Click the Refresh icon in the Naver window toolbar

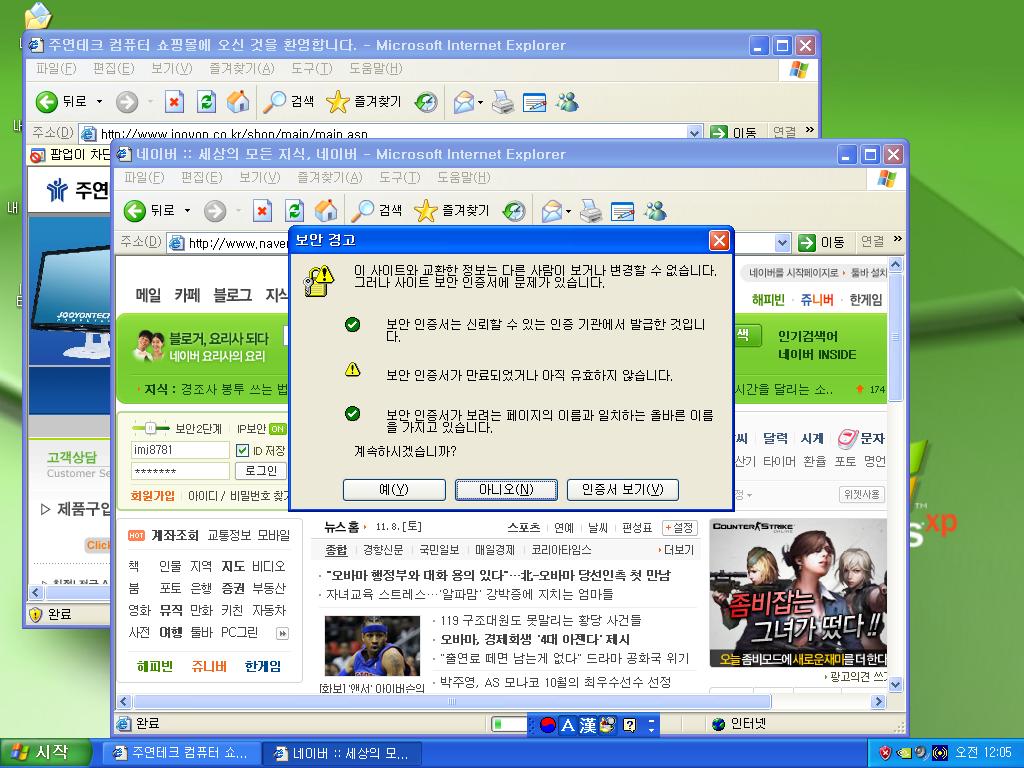click(295, 210)
